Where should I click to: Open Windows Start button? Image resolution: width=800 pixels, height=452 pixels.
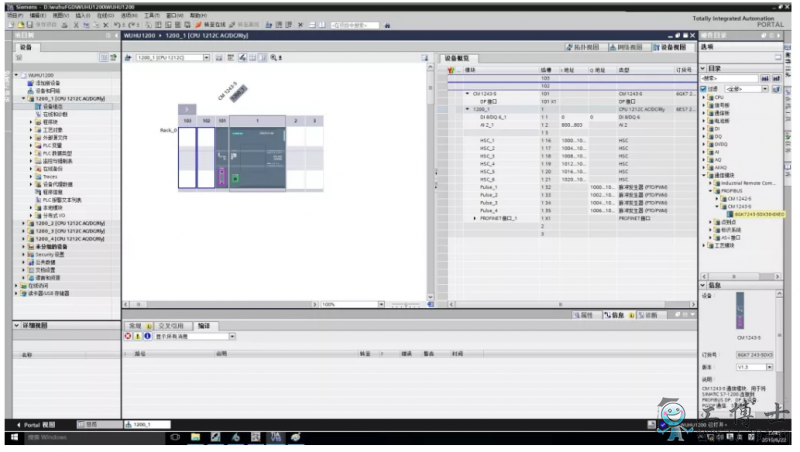point(14,438)
